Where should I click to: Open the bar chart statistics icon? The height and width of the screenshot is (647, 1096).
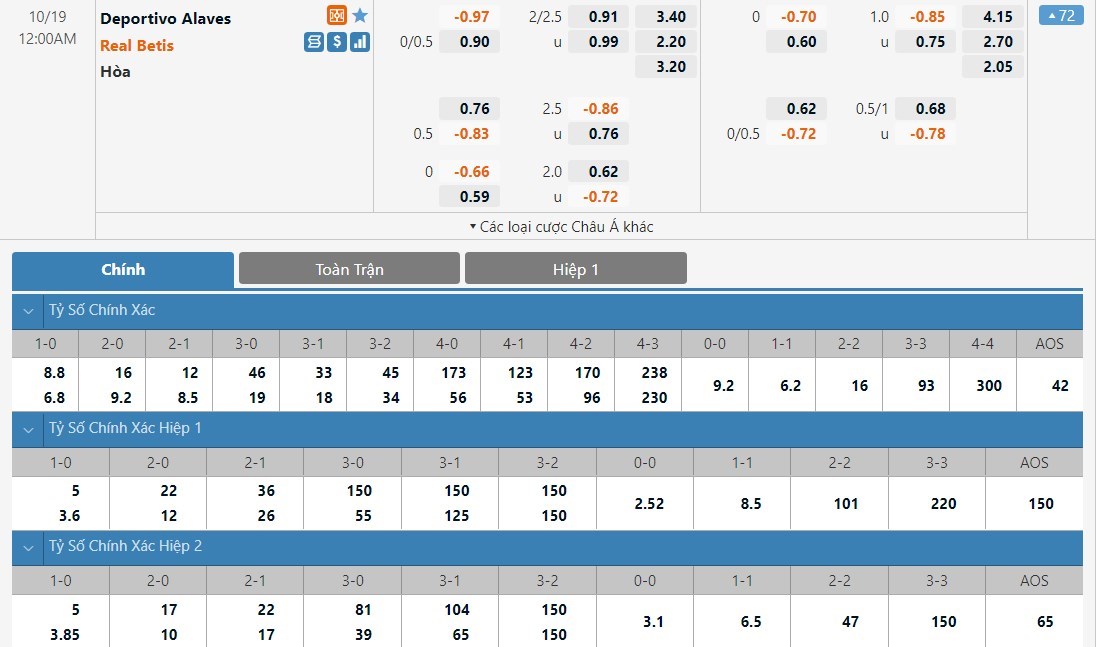(360, 42)
